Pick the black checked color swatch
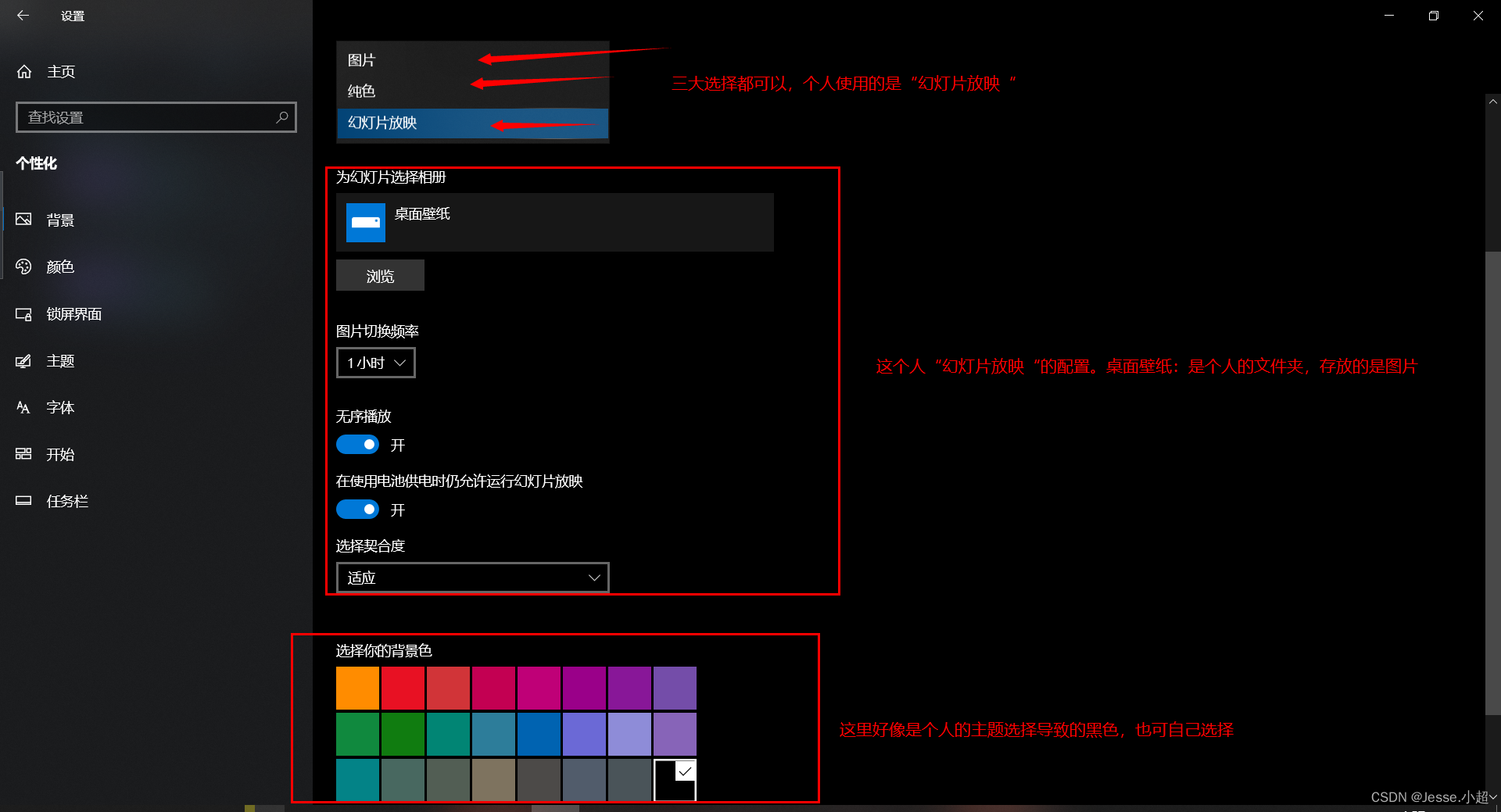Image resolution: width=1501 pixels, height=812 pixels. (675, 780)
